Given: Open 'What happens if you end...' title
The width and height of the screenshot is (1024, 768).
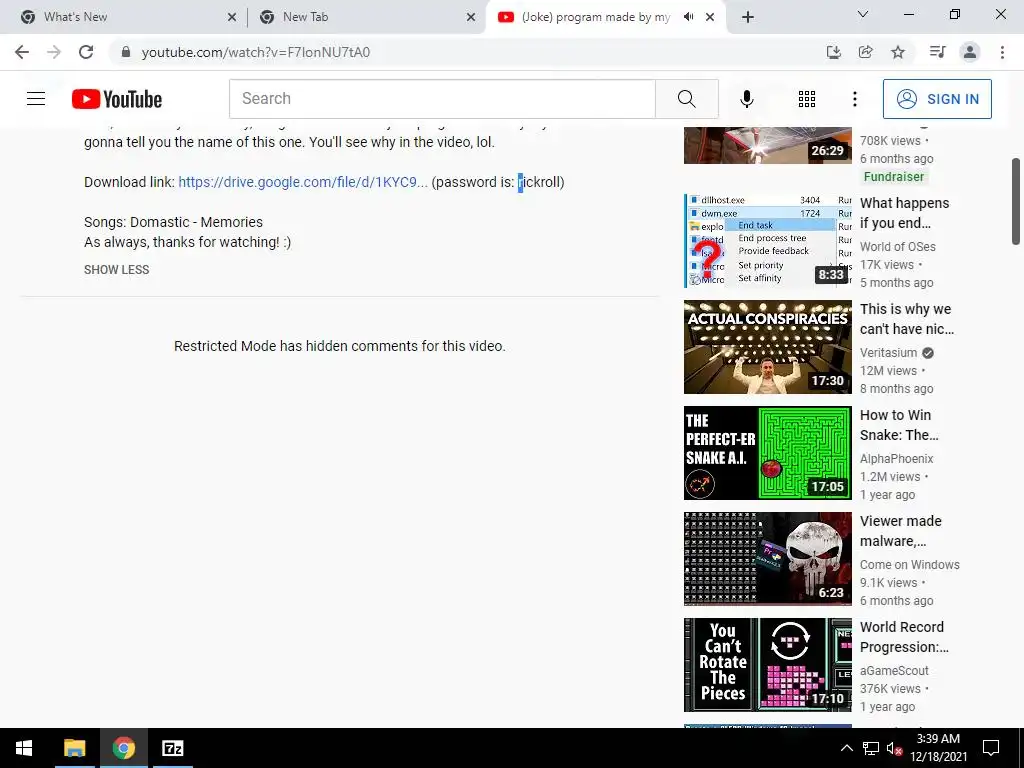Looking at the screenshot, I should tap(905, 213).
